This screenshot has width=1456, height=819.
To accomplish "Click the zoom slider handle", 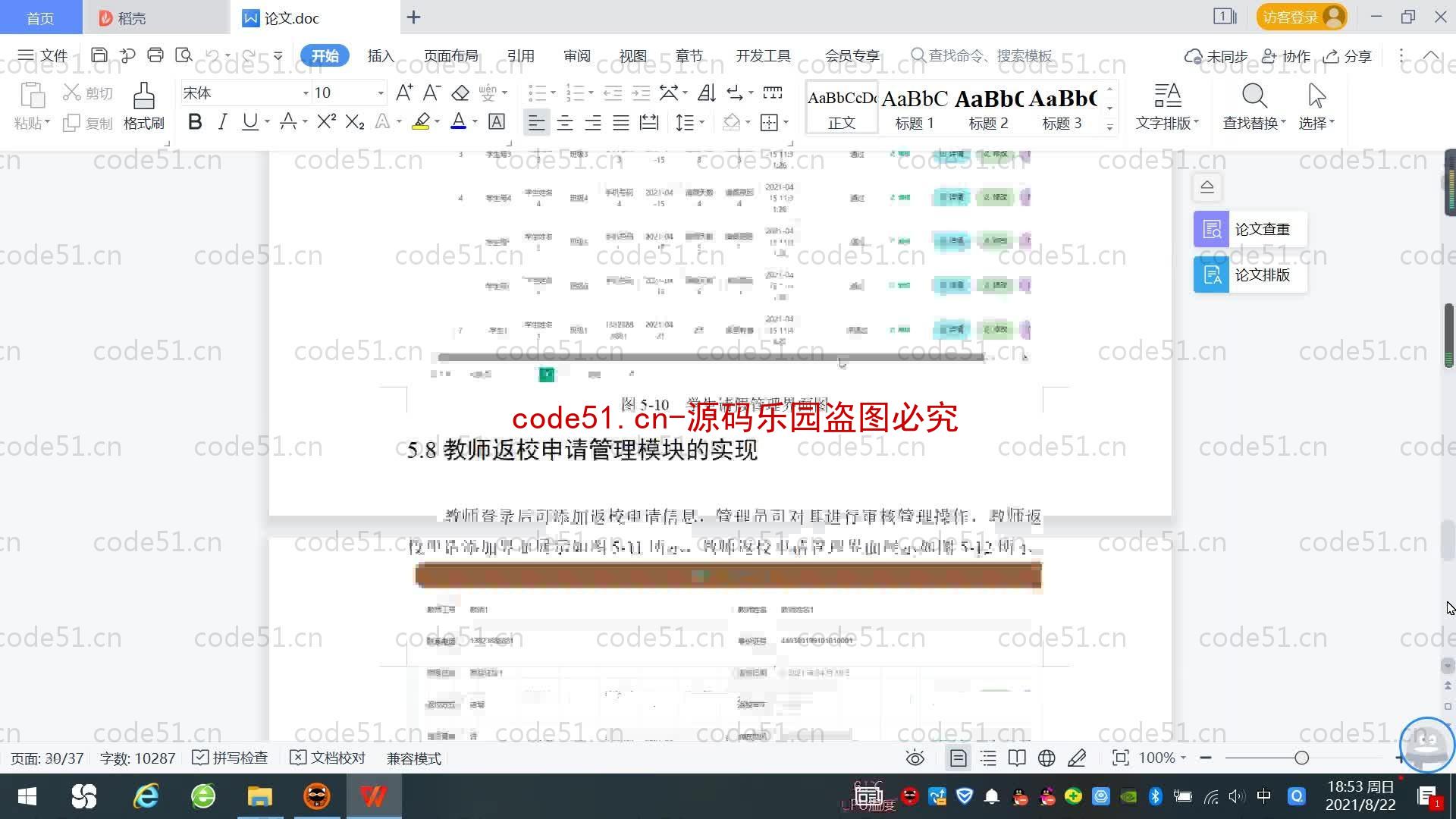I will [1302, 758].
